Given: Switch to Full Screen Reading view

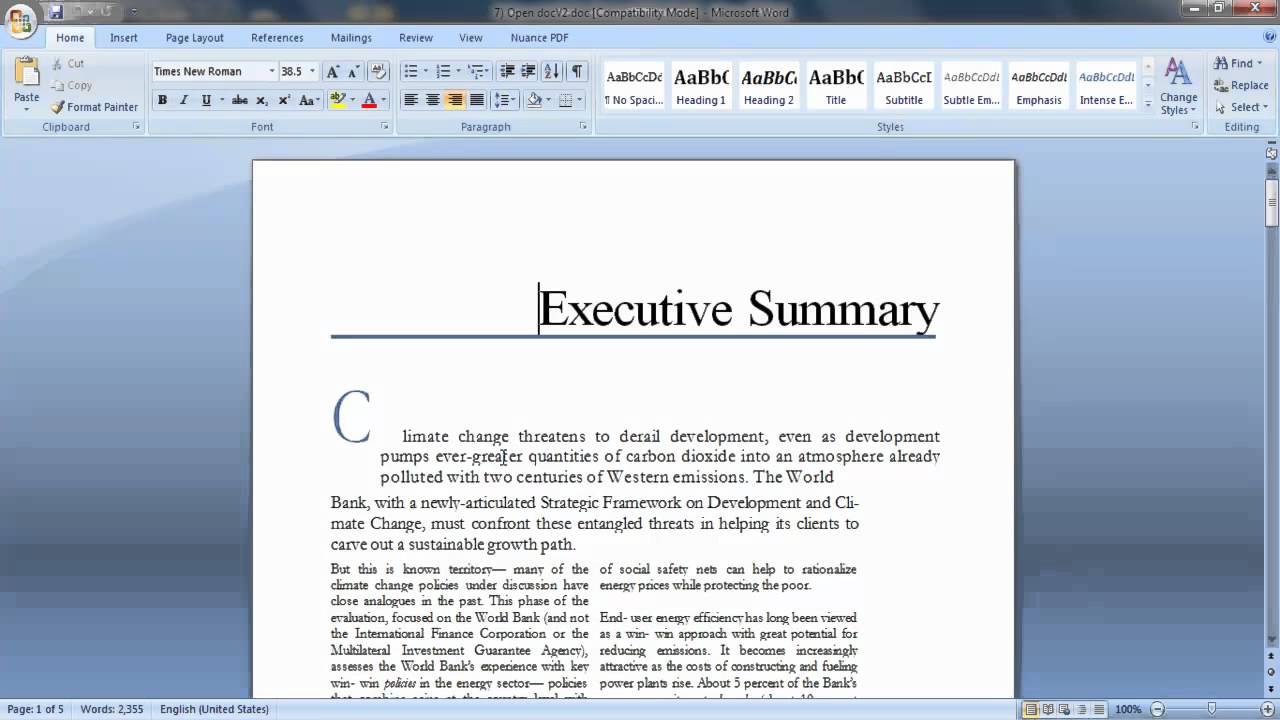Looking at the screenshot, I should (1048, 709).
